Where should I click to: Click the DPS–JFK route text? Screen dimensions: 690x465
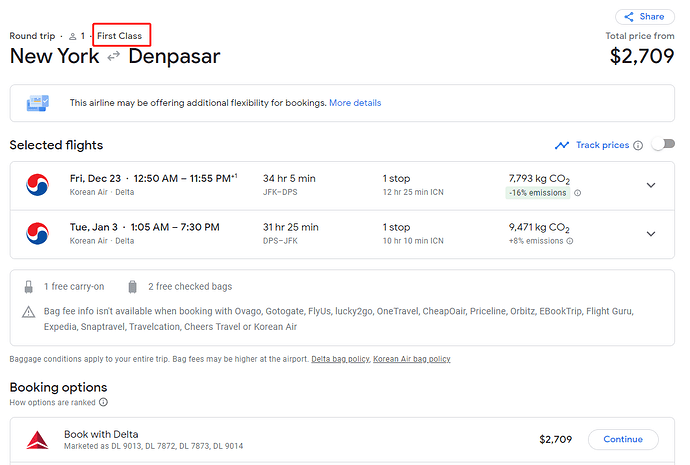(280, 241)
